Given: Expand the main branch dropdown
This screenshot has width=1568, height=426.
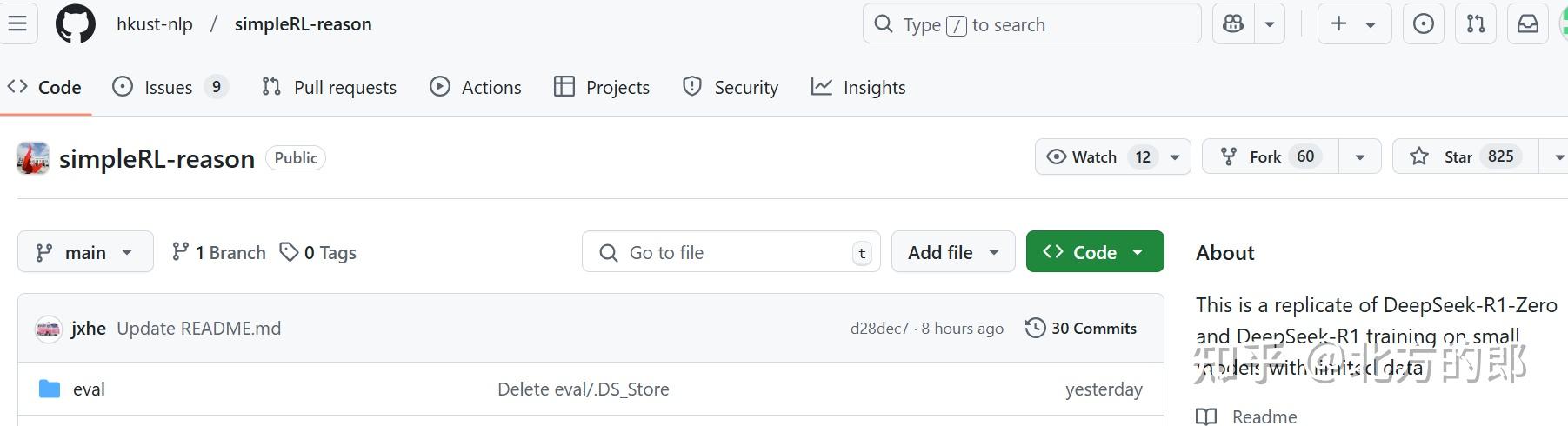Looking at the screenshot, I should [x=85, y=252].
